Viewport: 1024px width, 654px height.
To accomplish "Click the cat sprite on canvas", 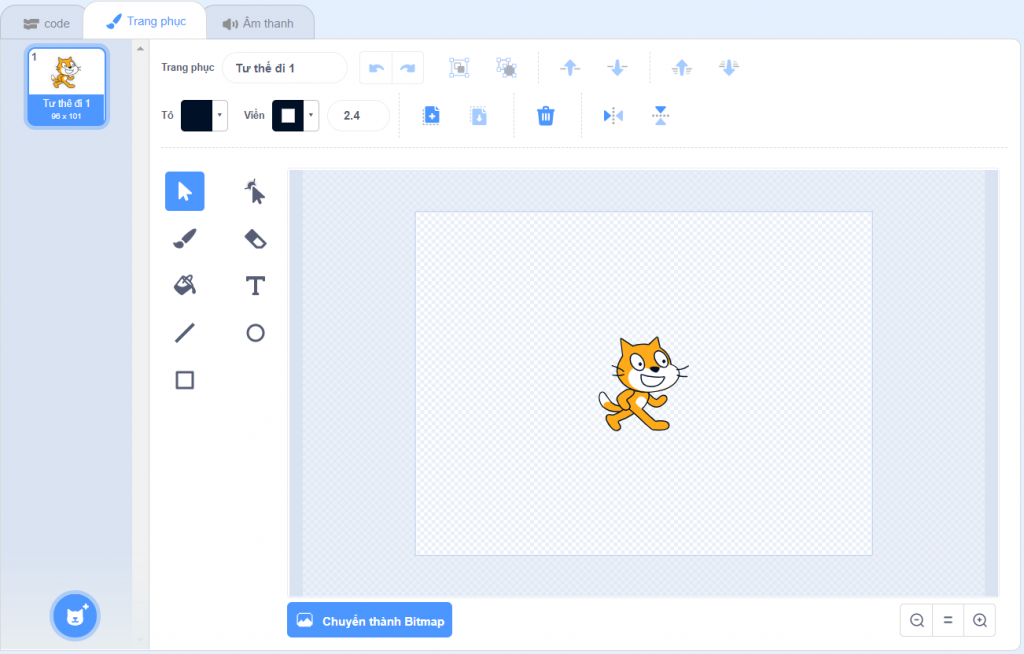I will tap(643, 384).
